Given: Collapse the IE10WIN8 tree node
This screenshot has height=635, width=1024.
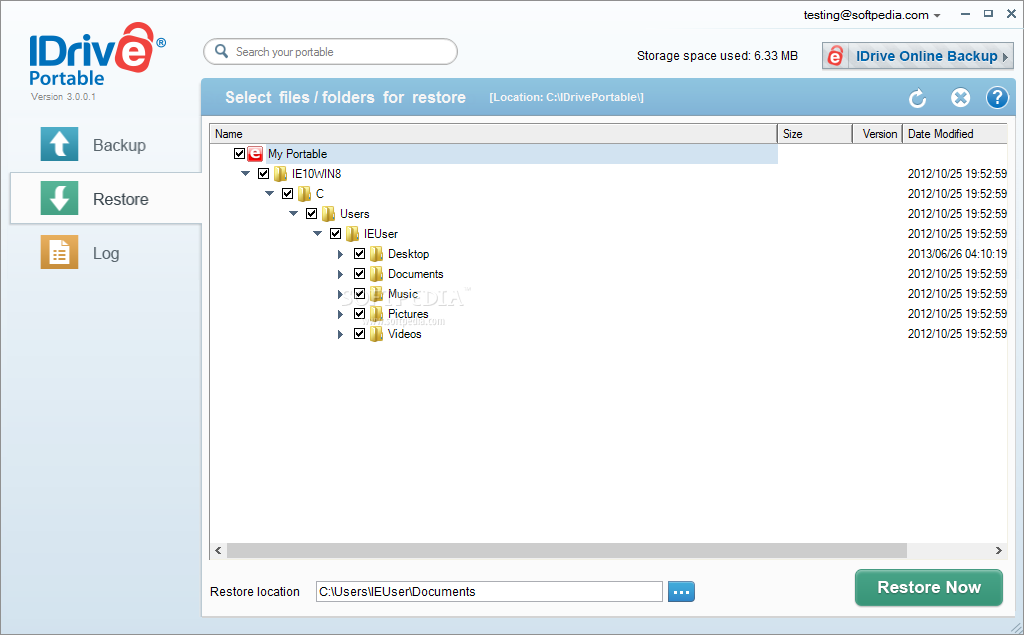Looking at the screenshot, I should pyautogui.click(x=246, y=174).
